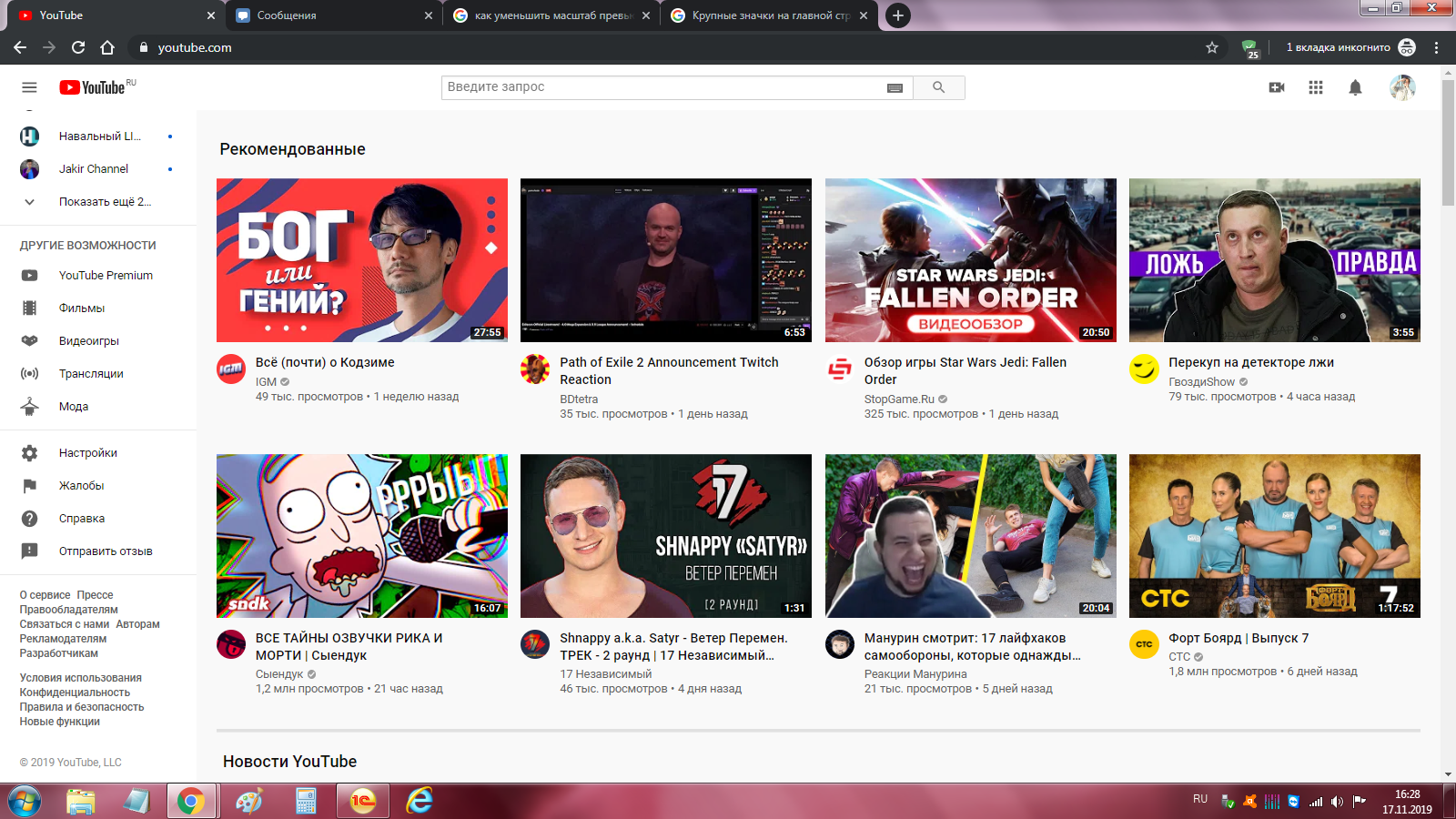Open the Path of Exile 2 video thumbnail
Screen dimensions: 1456x819
[x=666, y=260]
